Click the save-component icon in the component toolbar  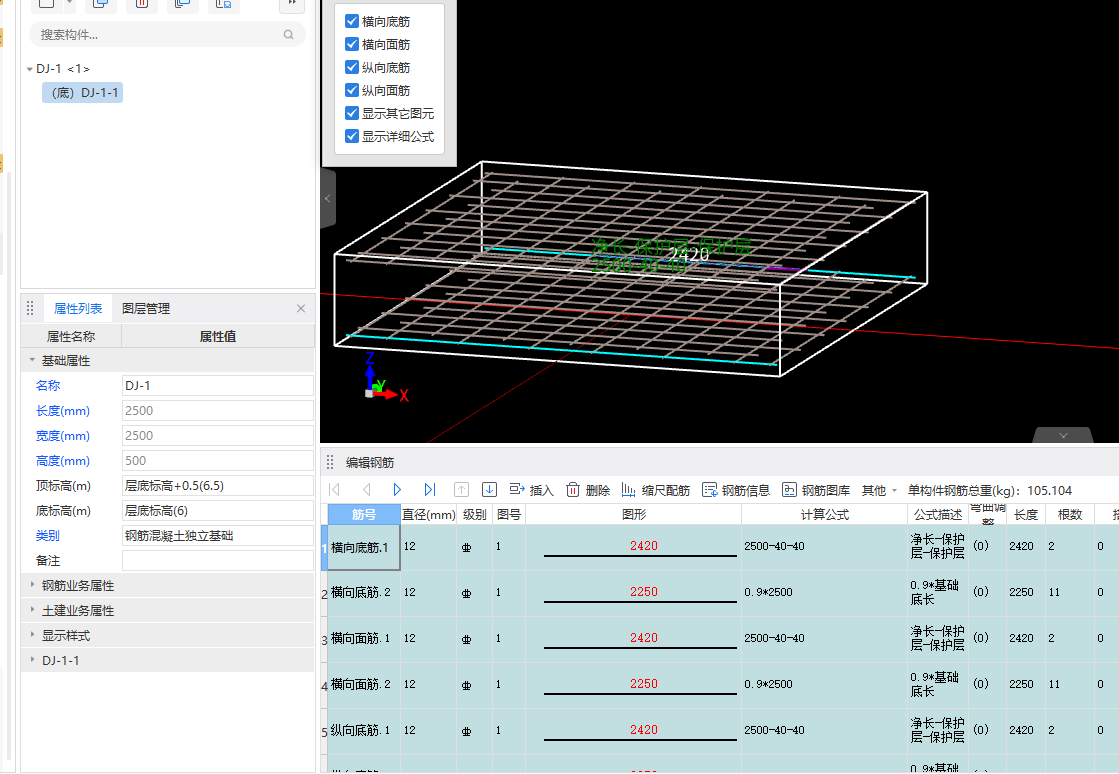(x=223, y=4)
